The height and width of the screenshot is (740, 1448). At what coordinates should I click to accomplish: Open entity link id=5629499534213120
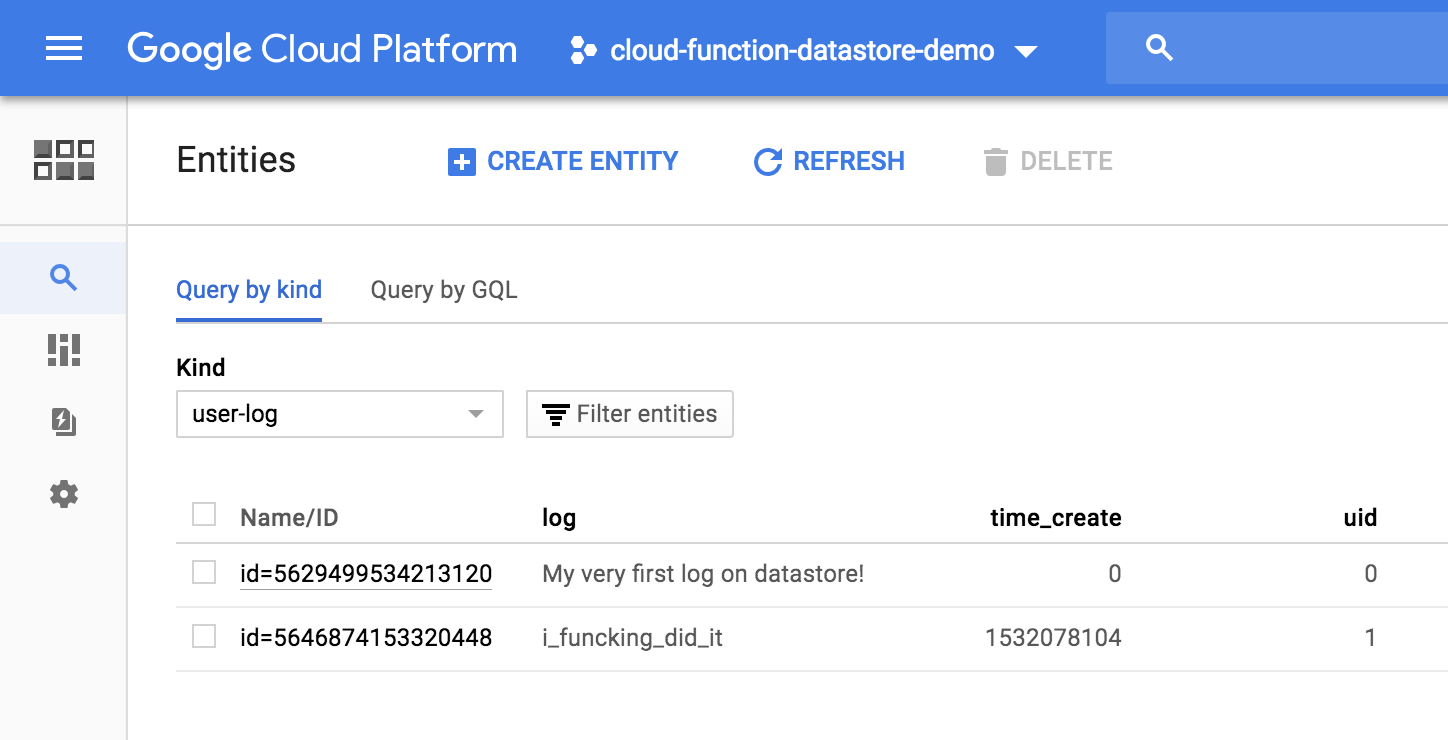366,574
